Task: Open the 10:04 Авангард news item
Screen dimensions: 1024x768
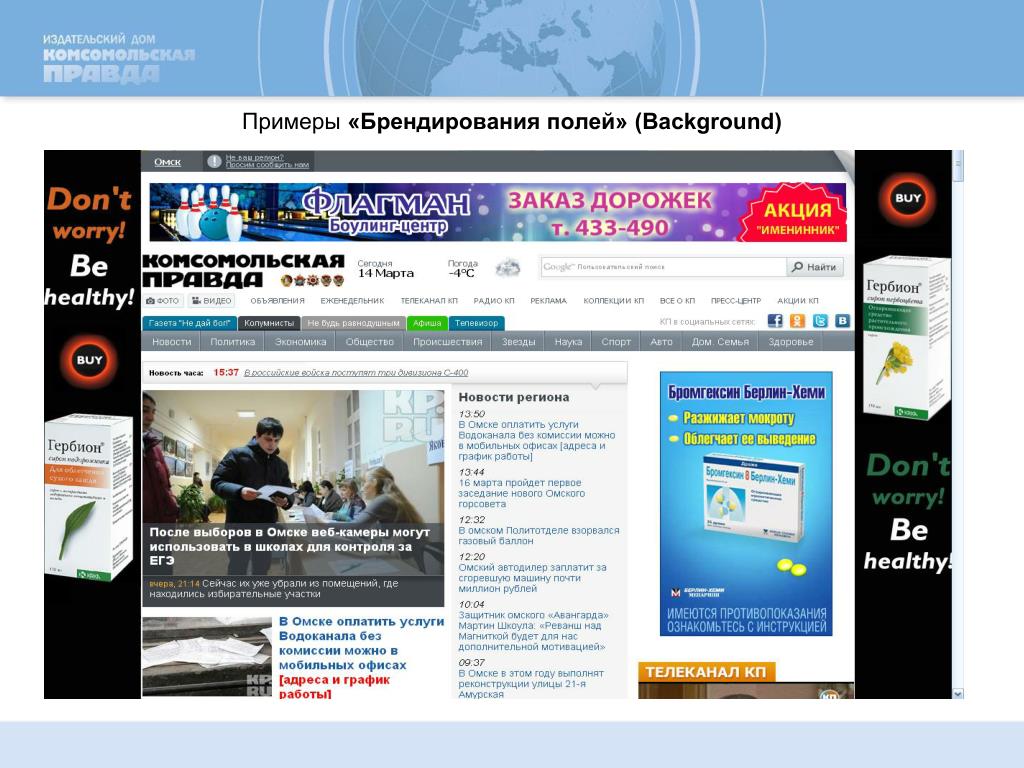Action: [533, 631]
